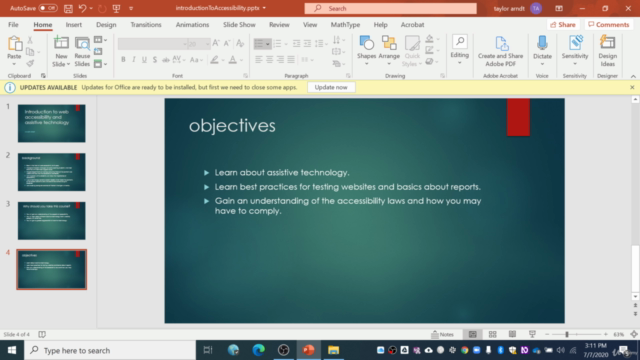Switch to the Animations tab

pyautogui.click(x=192, y=24)
